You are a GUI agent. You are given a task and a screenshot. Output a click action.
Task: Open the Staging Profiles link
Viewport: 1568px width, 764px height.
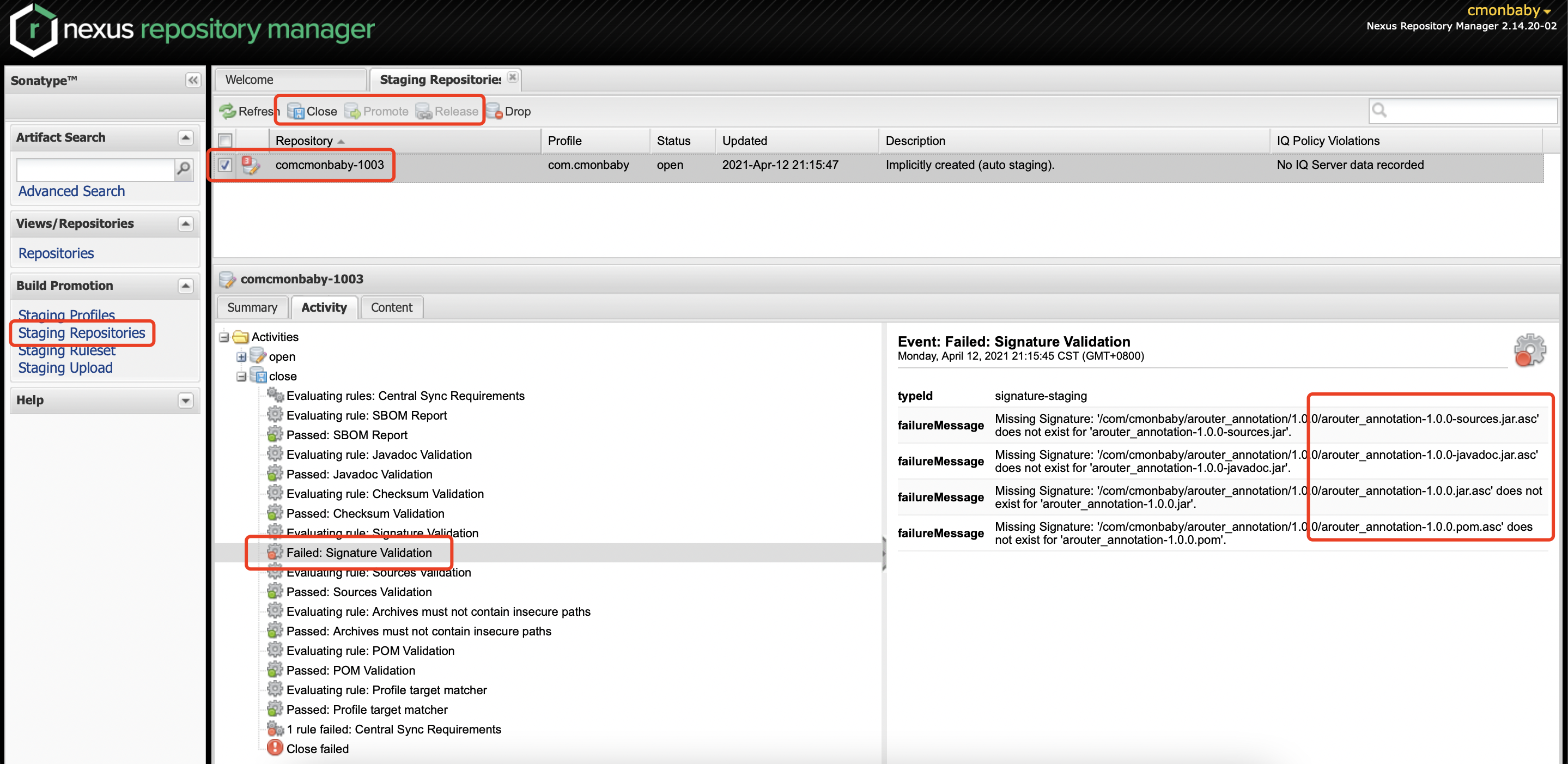coord(66,315)
